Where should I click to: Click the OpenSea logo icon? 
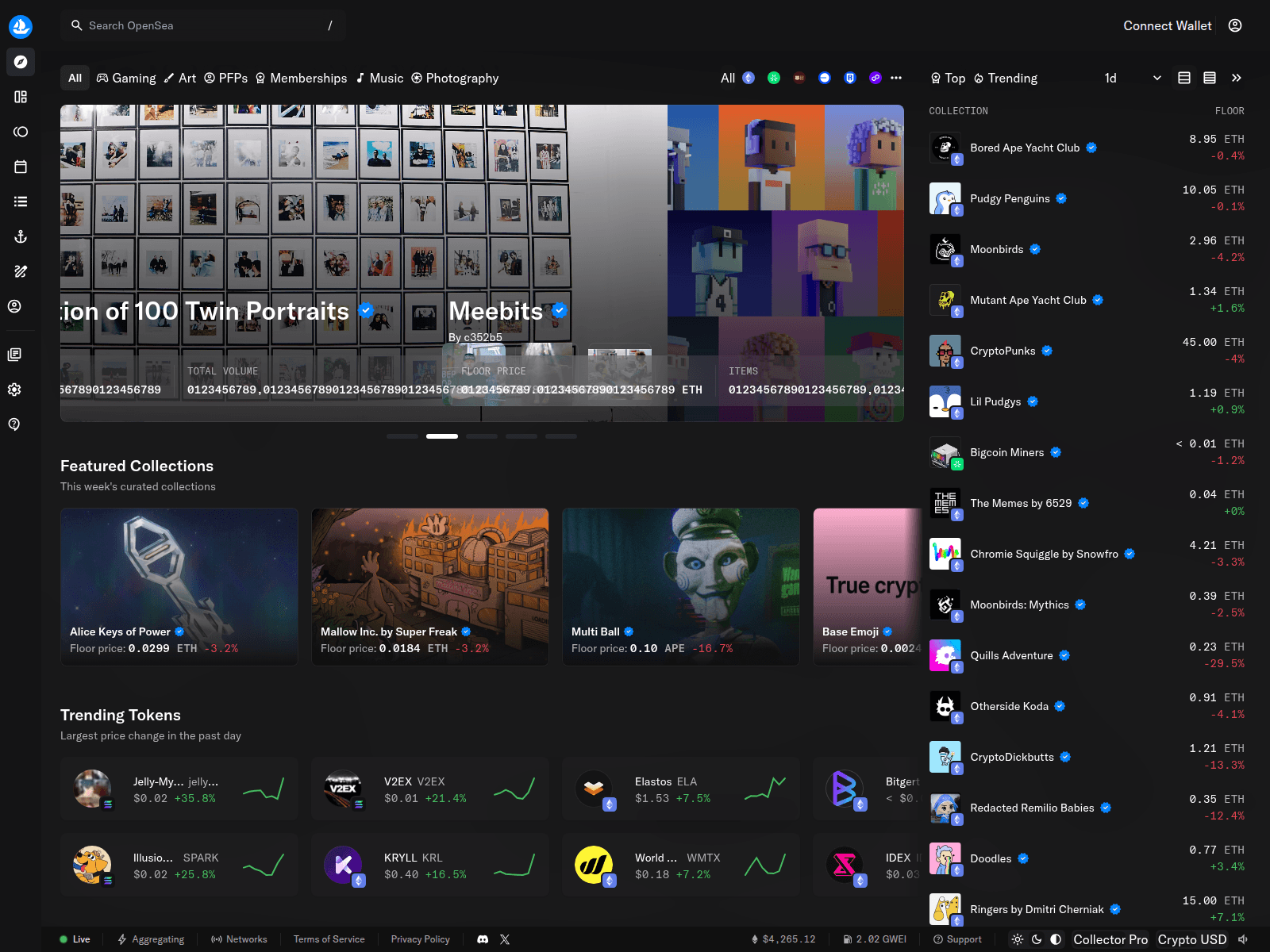[21, 26]
